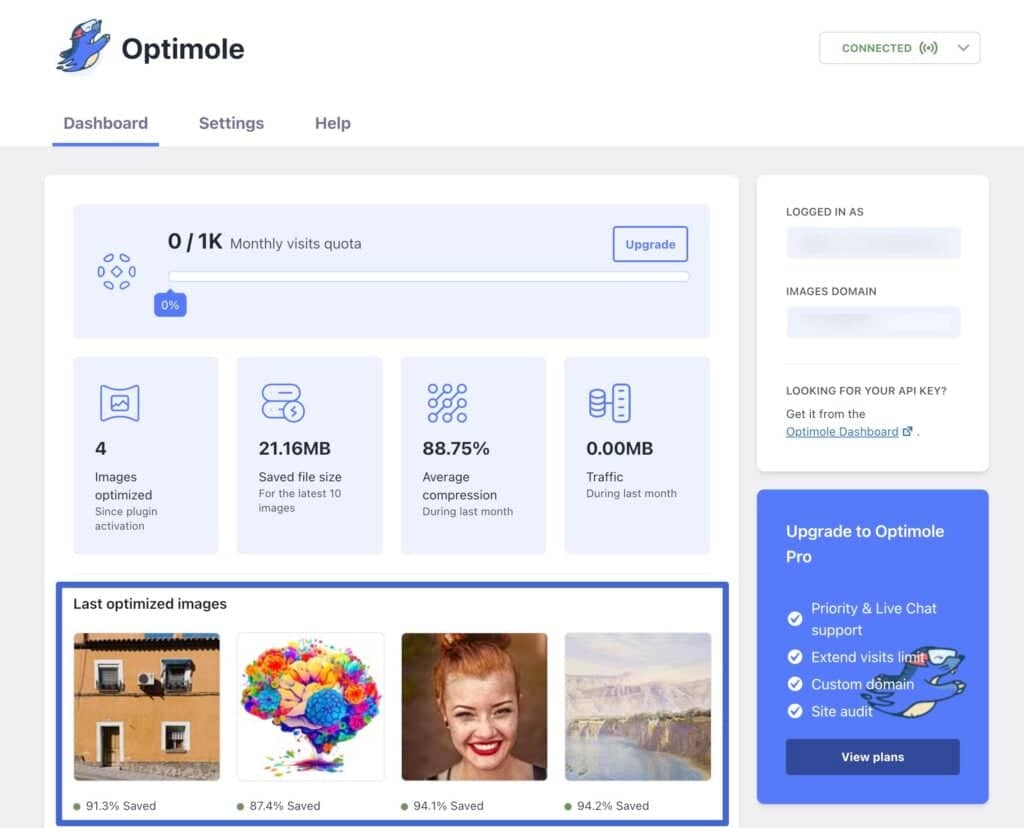Click the Upgrade button

[650, 244]
